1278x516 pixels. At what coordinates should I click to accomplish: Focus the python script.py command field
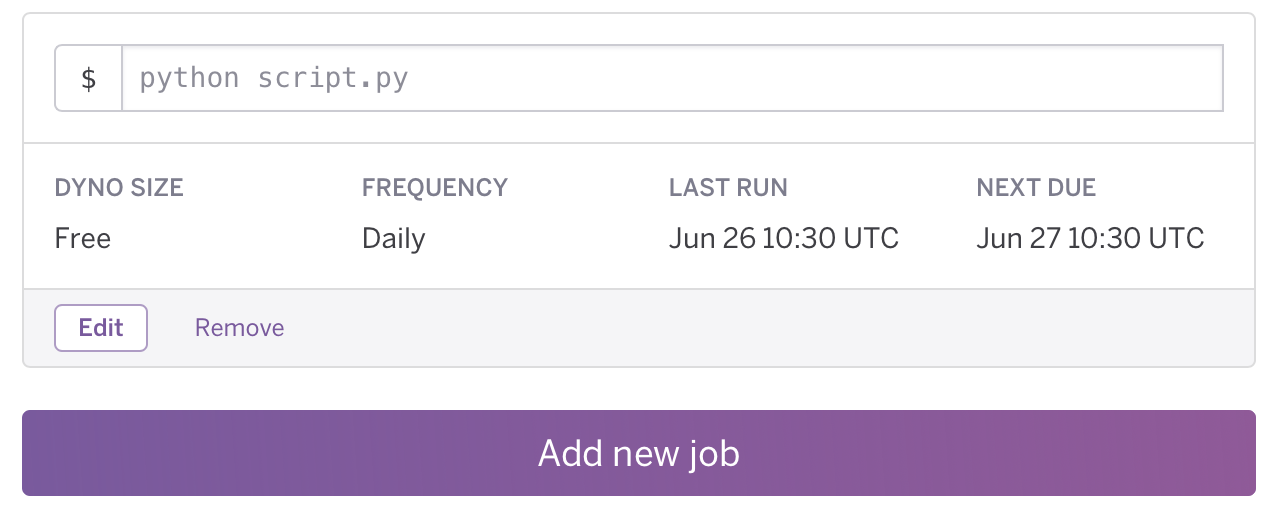[x=672, y=78]
